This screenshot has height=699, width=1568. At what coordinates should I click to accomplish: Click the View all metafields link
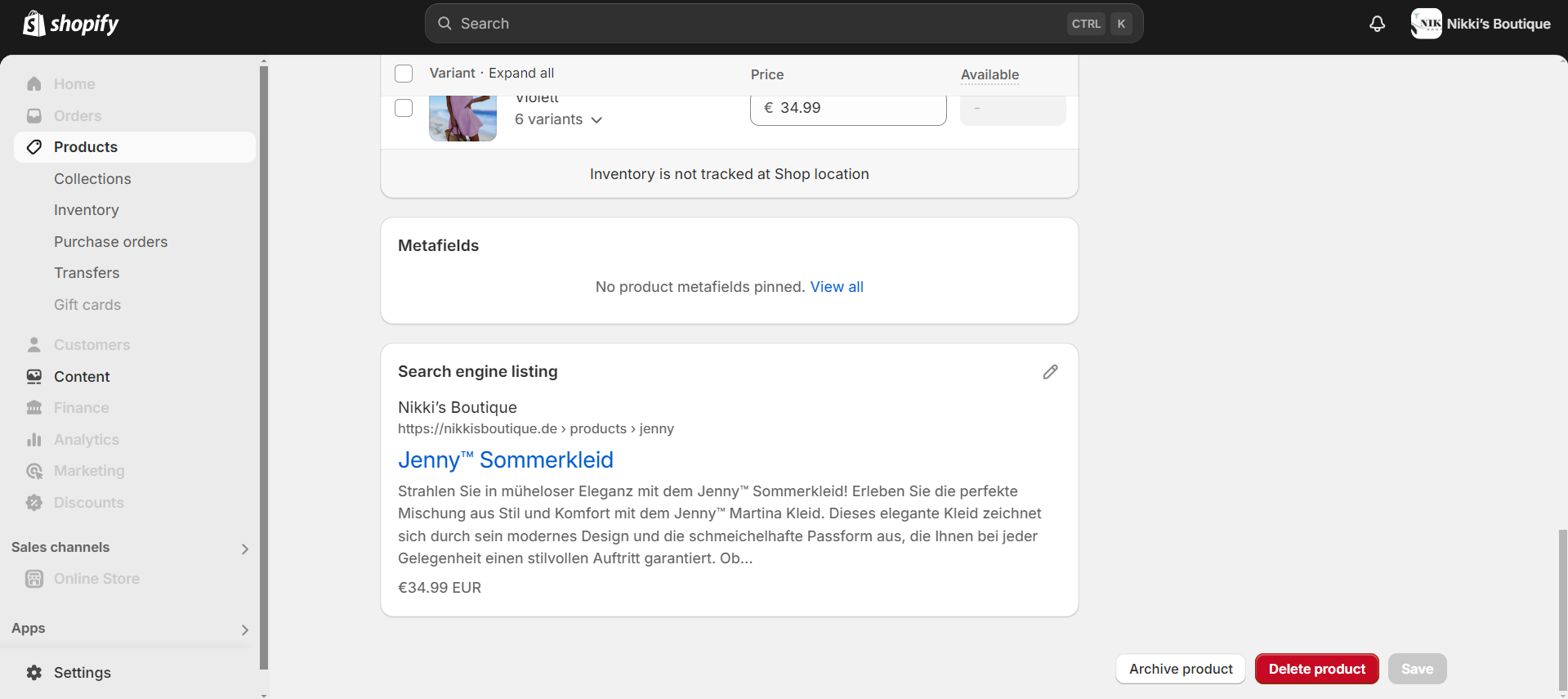tap(837, 287)
